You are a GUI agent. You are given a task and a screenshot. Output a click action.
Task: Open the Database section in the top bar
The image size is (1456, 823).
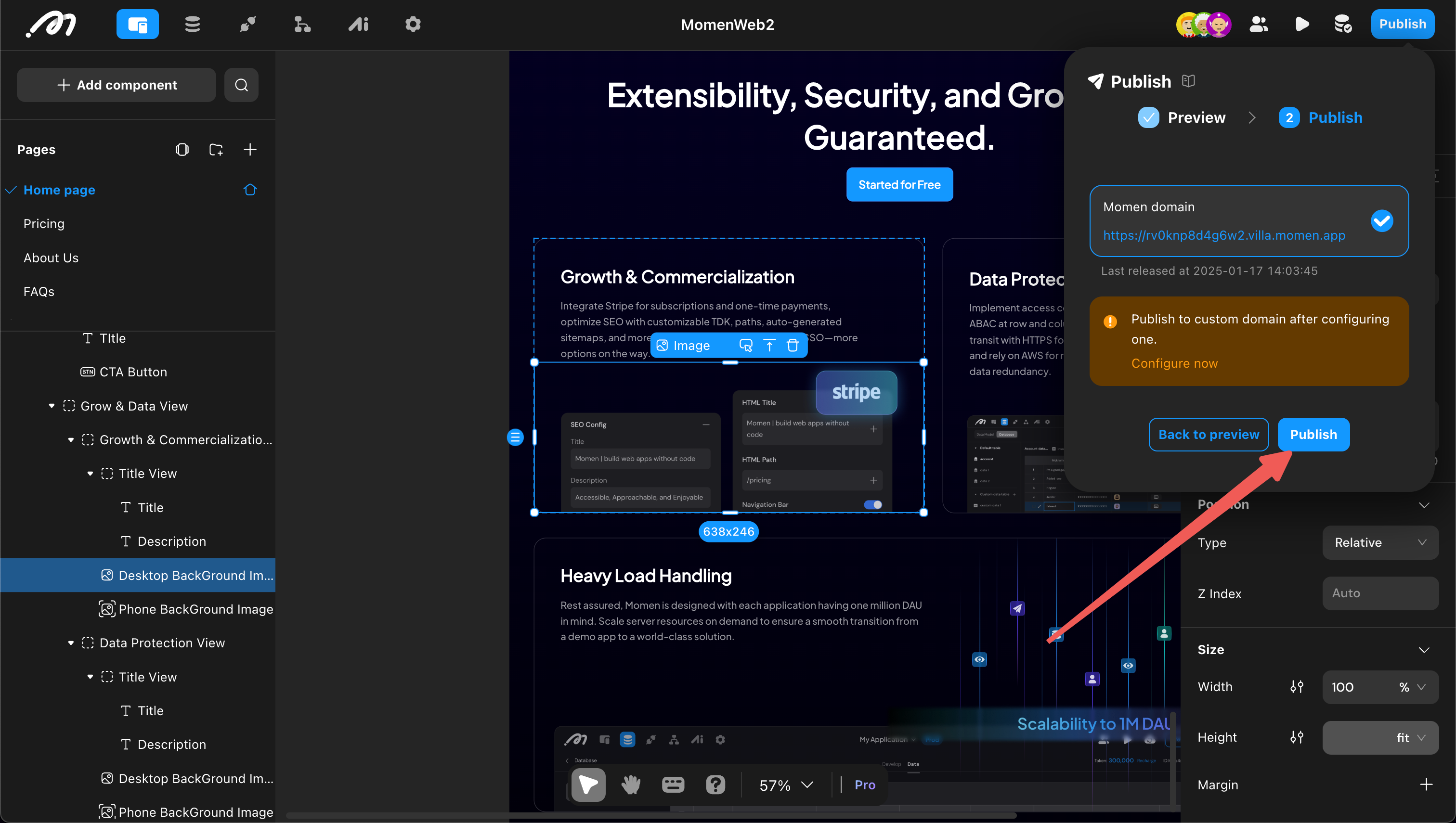(192, 25)
